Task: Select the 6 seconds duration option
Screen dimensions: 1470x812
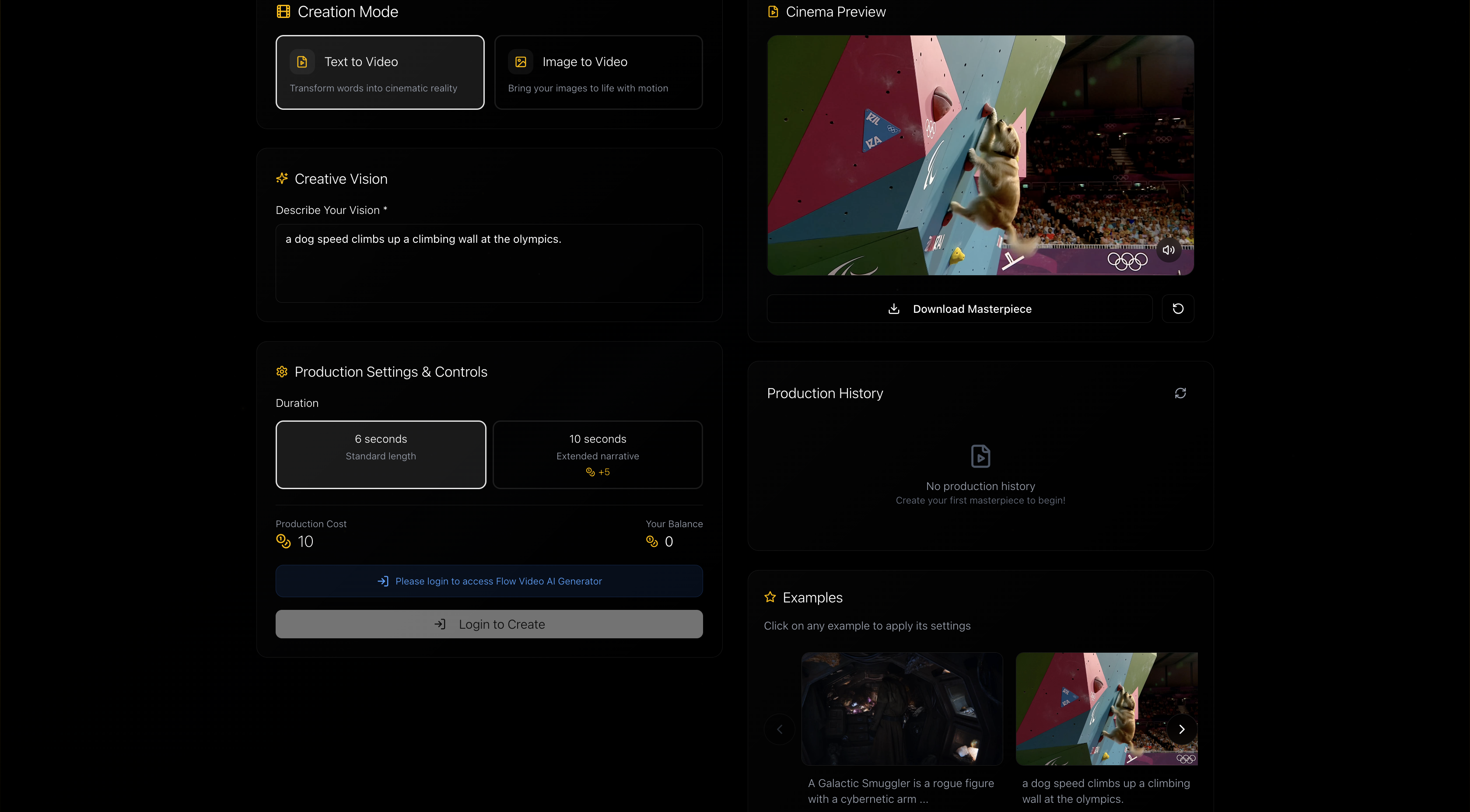Action: 381,454
